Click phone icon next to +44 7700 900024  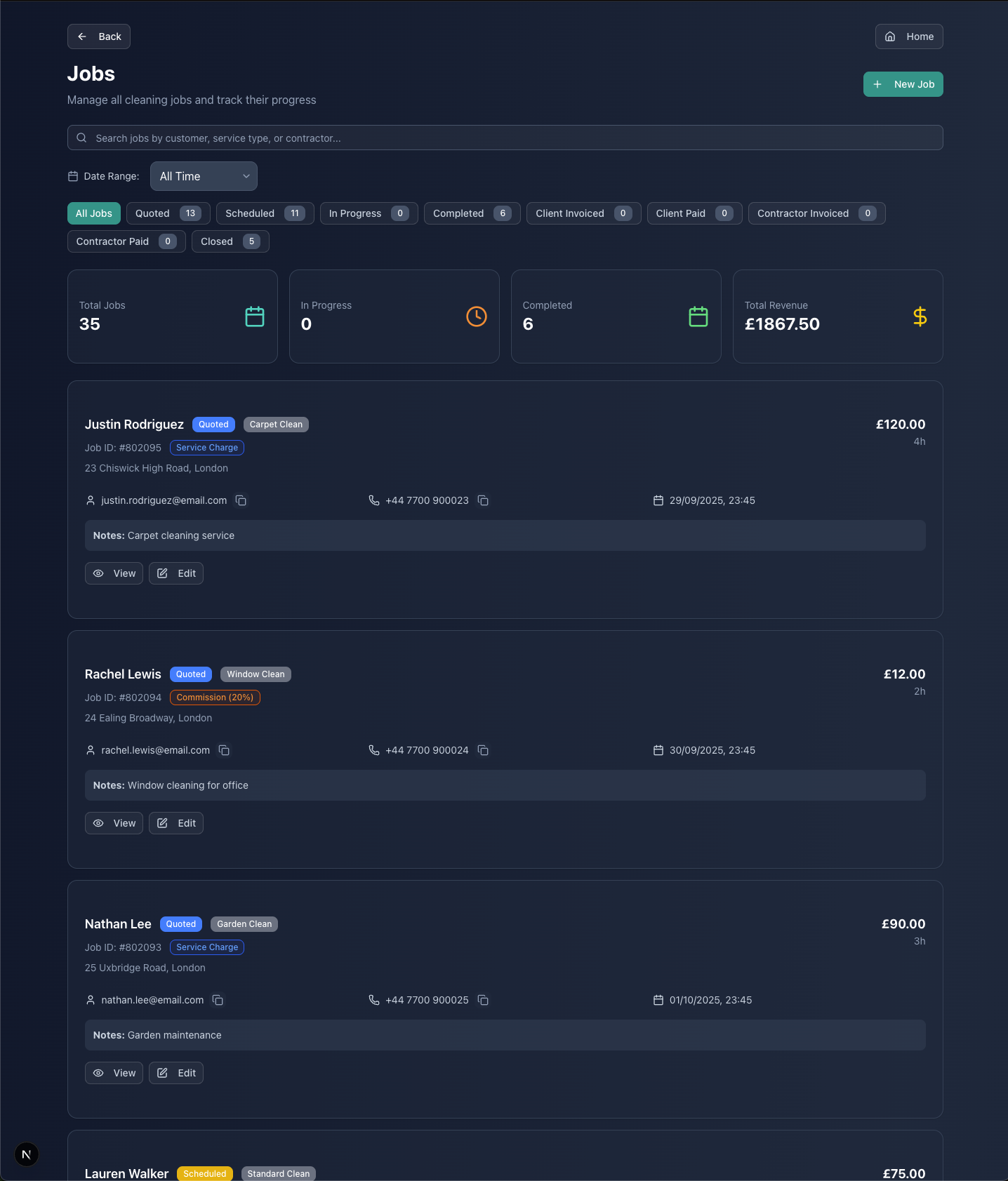pyautogui.click(x=374, y=750)
